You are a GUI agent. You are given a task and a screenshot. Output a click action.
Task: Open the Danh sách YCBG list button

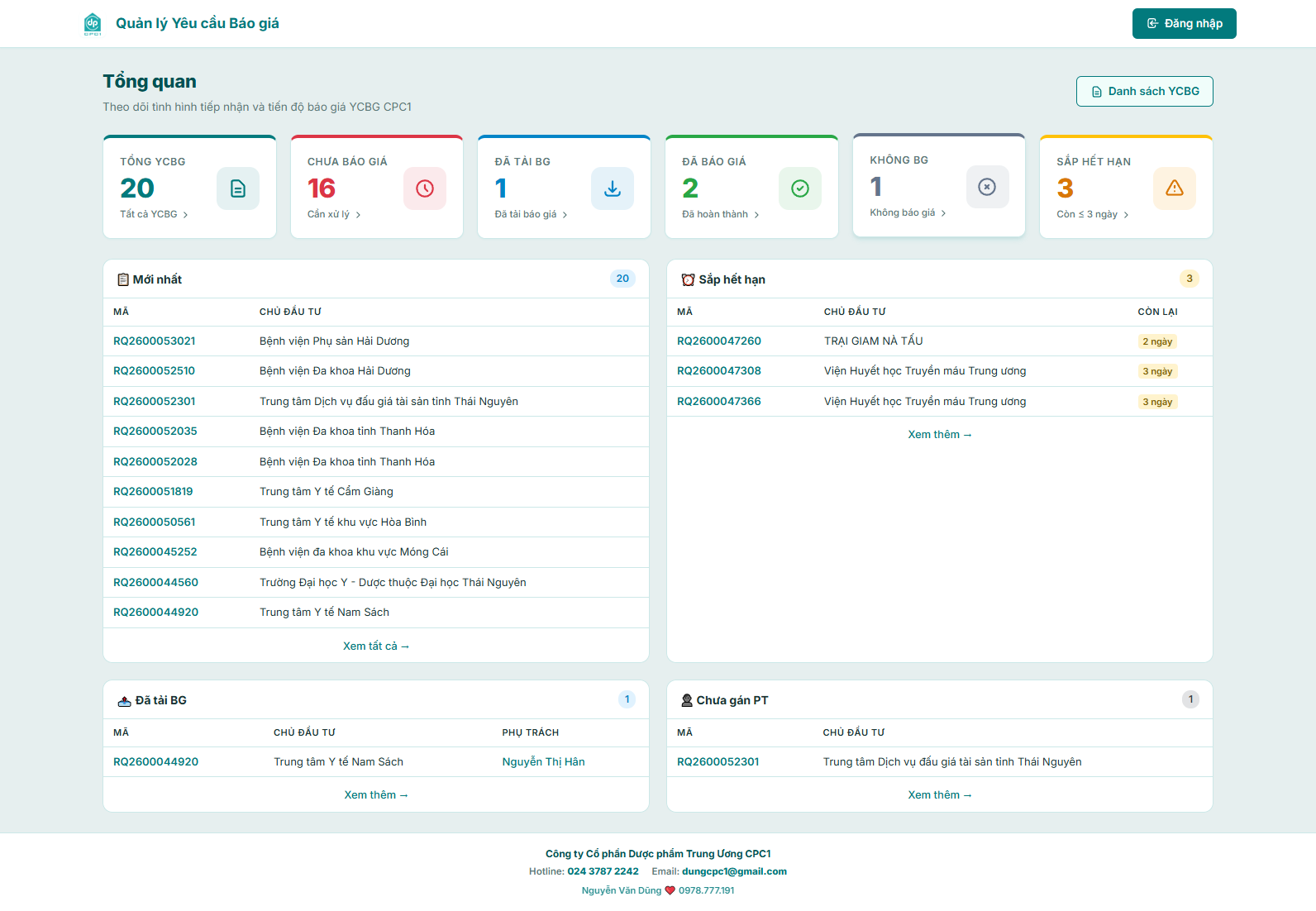[1145, 91]
